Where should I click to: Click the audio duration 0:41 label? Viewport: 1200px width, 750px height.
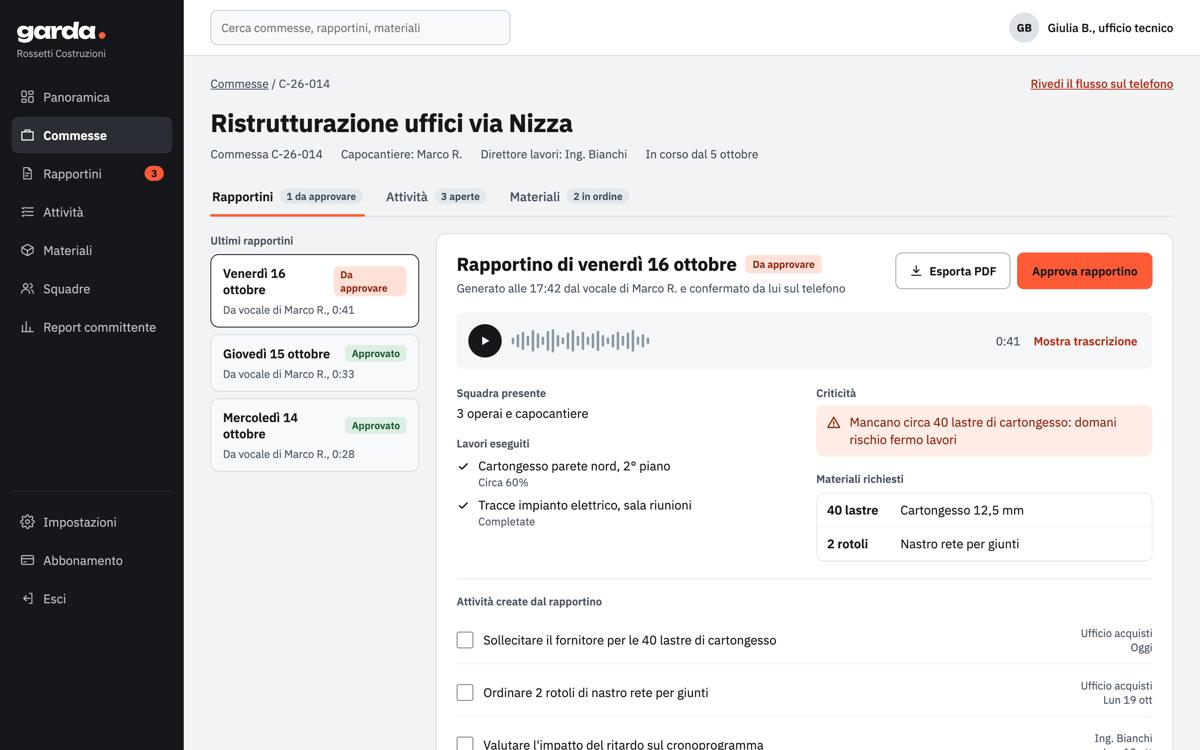pyautogui.click(x=1008, y=341)
